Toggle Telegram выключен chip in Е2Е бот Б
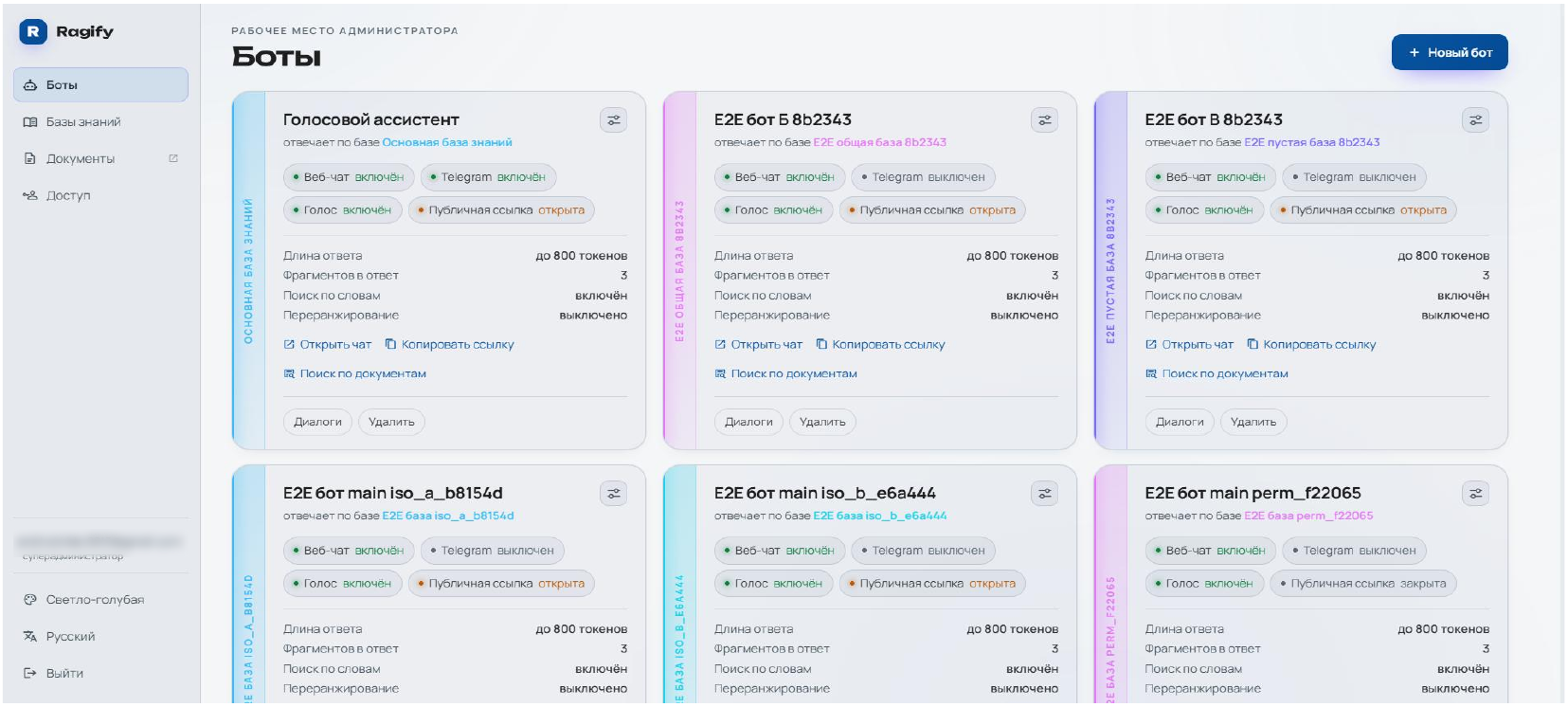 click(924, 177)
